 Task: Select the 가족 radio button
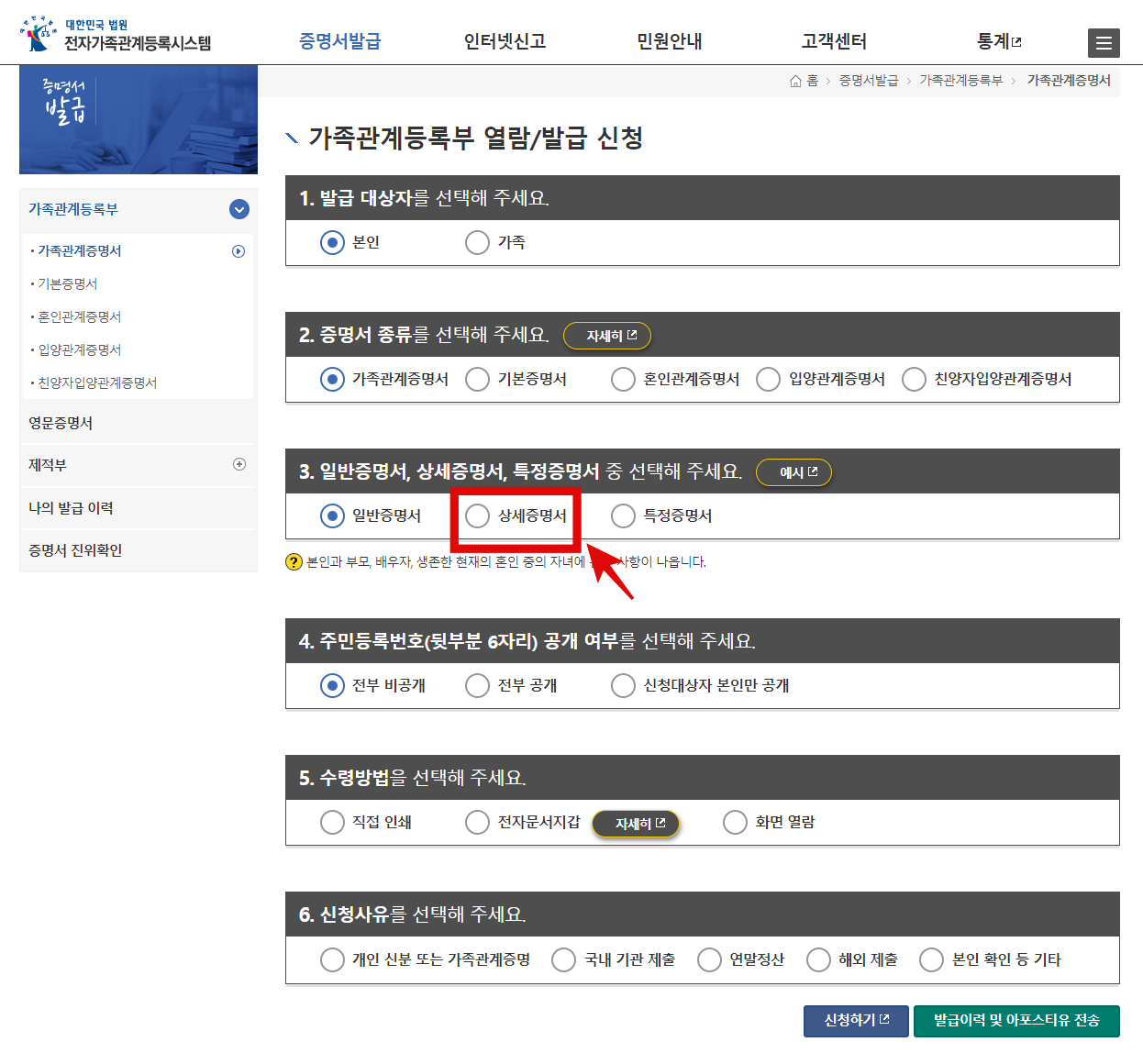pos(477,242)
